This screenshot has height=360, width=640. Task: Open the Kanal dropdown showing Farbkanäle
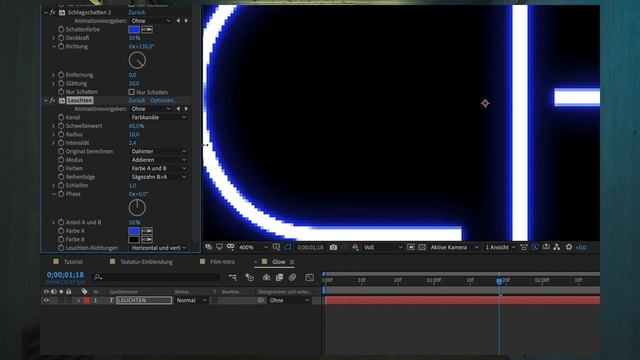pyautogui.click(x=158, y=117)
